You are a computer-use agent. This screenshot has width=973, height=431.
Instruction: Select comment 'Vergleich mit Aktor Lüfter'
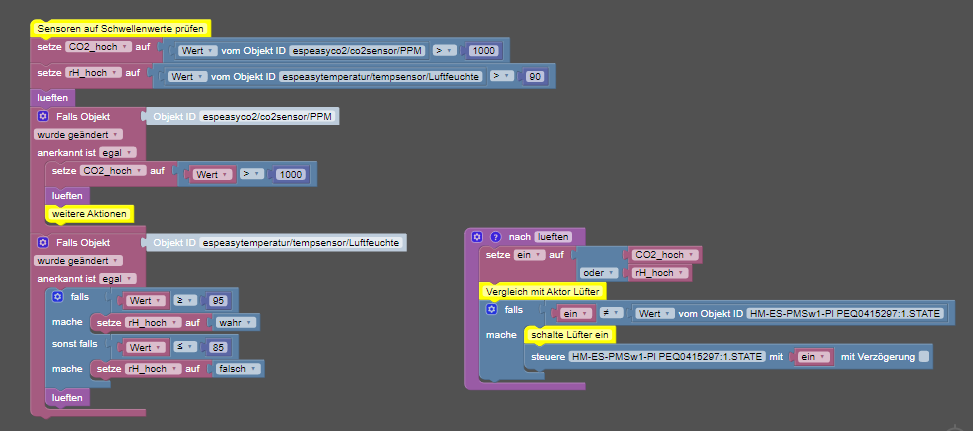[x=544, y=291]
